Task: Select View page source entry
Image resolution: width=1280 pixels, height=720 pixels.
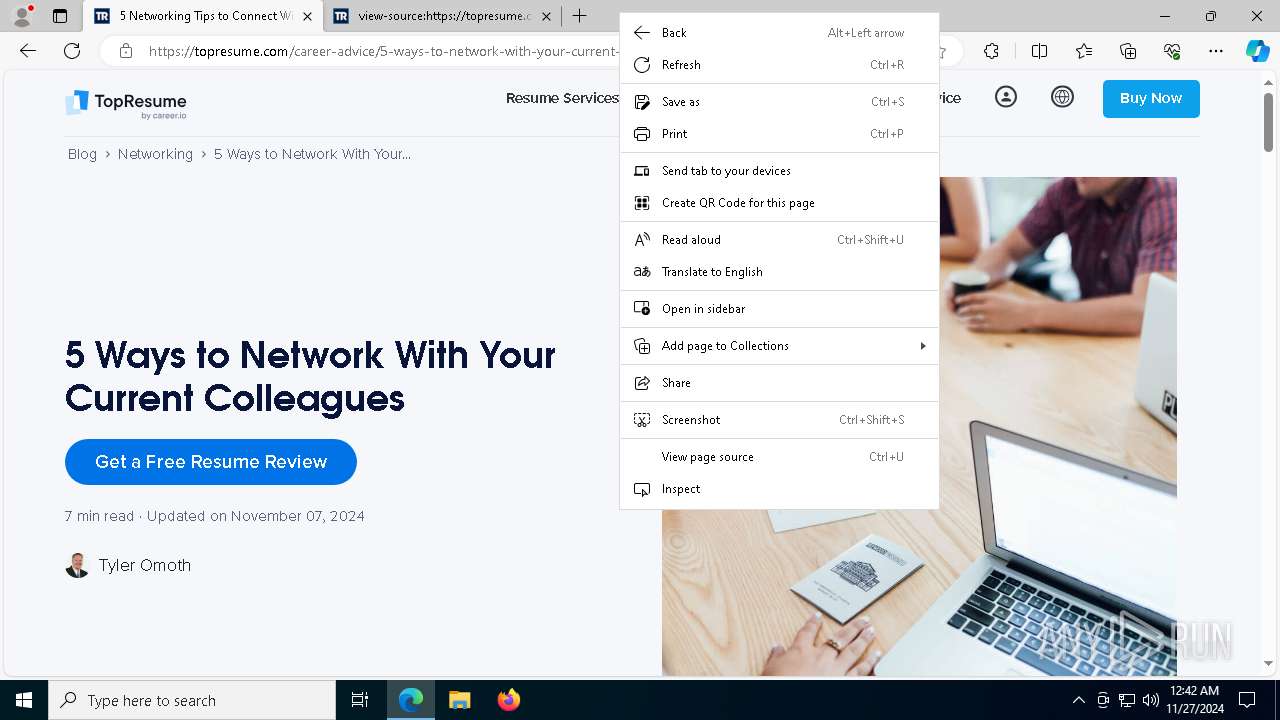Action: click(x=779, y=457)
